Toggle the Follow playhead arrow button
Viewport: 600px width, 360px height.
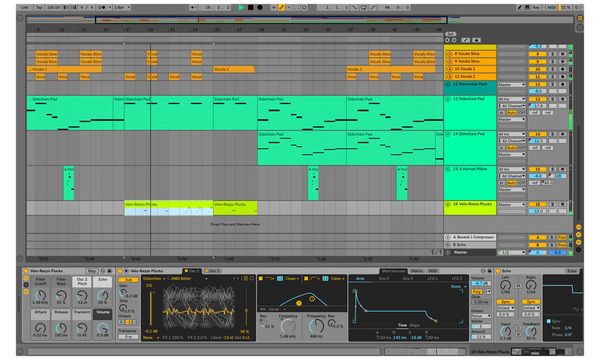[194, 7]
